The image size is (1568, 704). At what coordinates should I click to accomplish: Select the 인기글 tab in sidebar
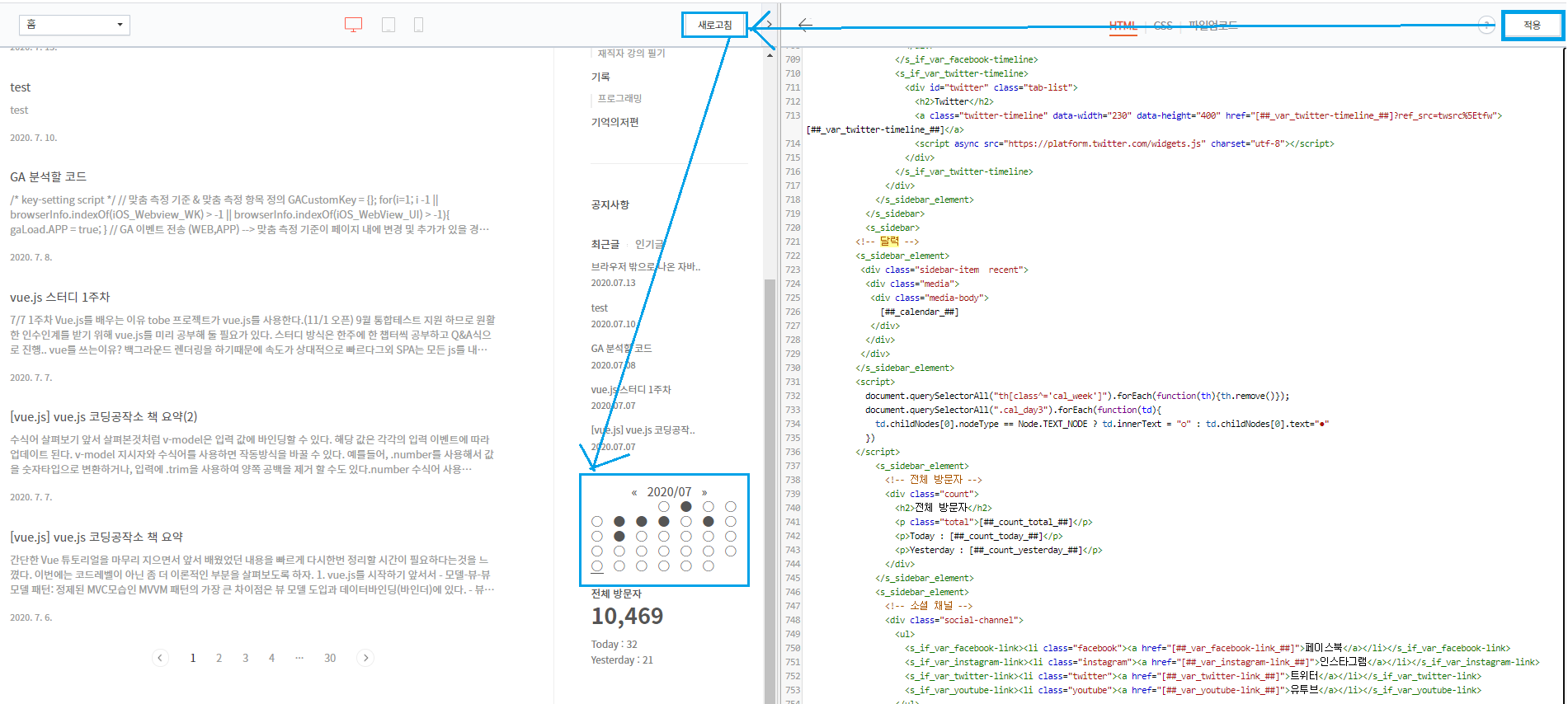[x=649, y=245]
